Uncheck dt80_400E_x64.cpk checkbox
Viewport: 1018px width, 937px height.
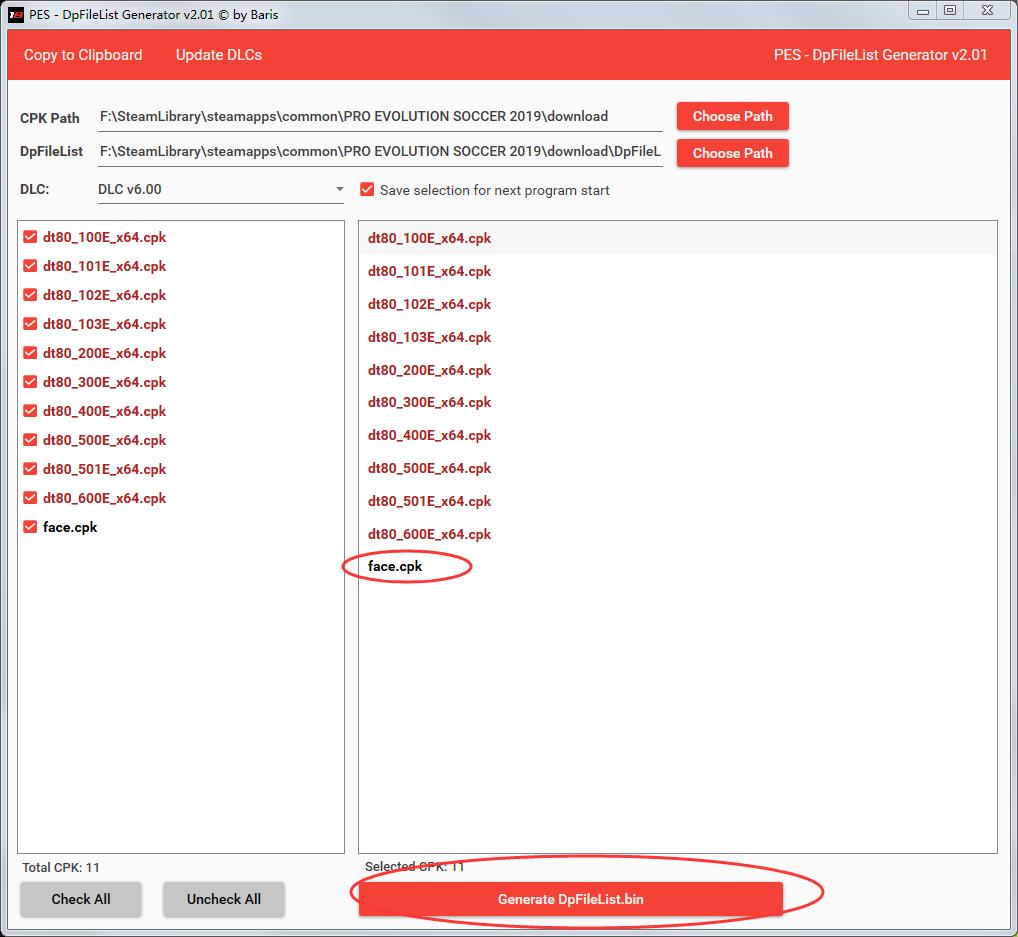click(30, 410)
